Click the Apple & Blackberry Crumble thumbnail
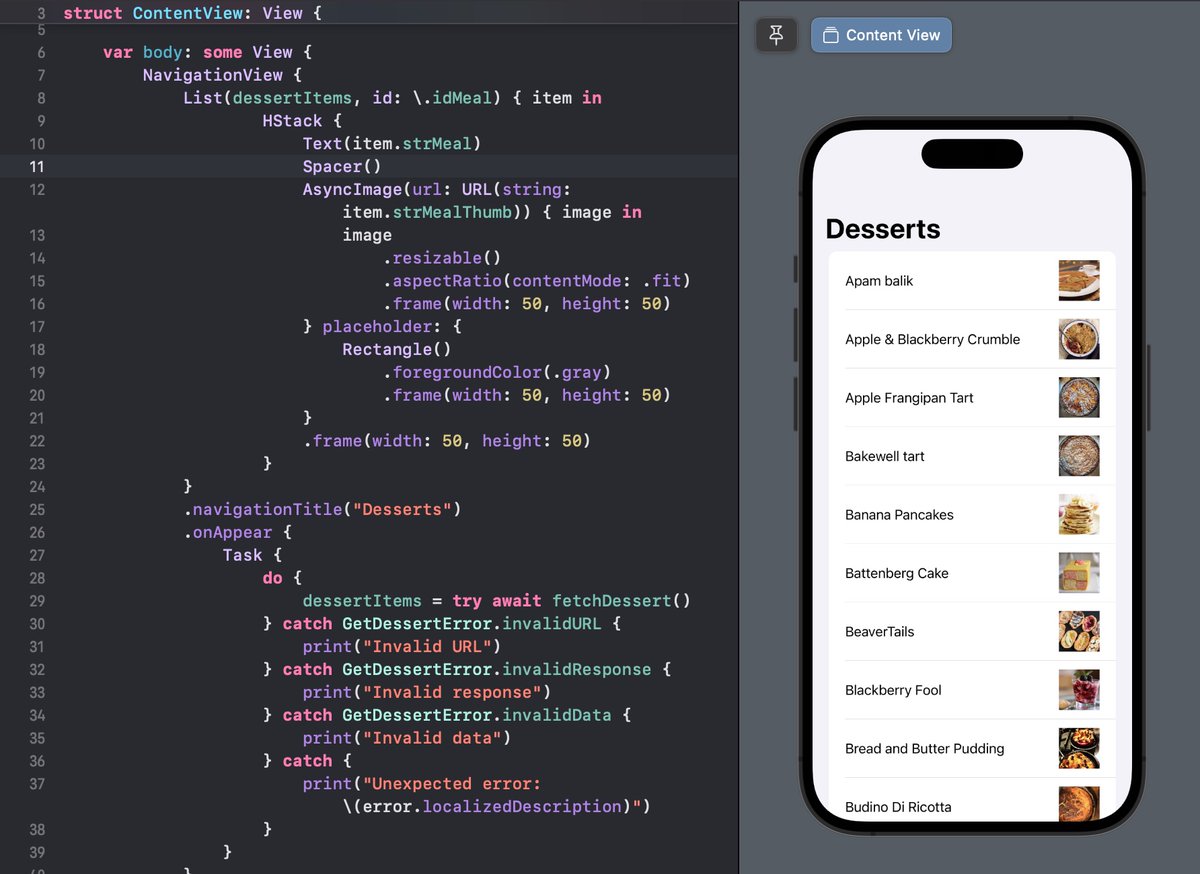This screenshot has height=874, width=1200. click(x=1079, y=339)
